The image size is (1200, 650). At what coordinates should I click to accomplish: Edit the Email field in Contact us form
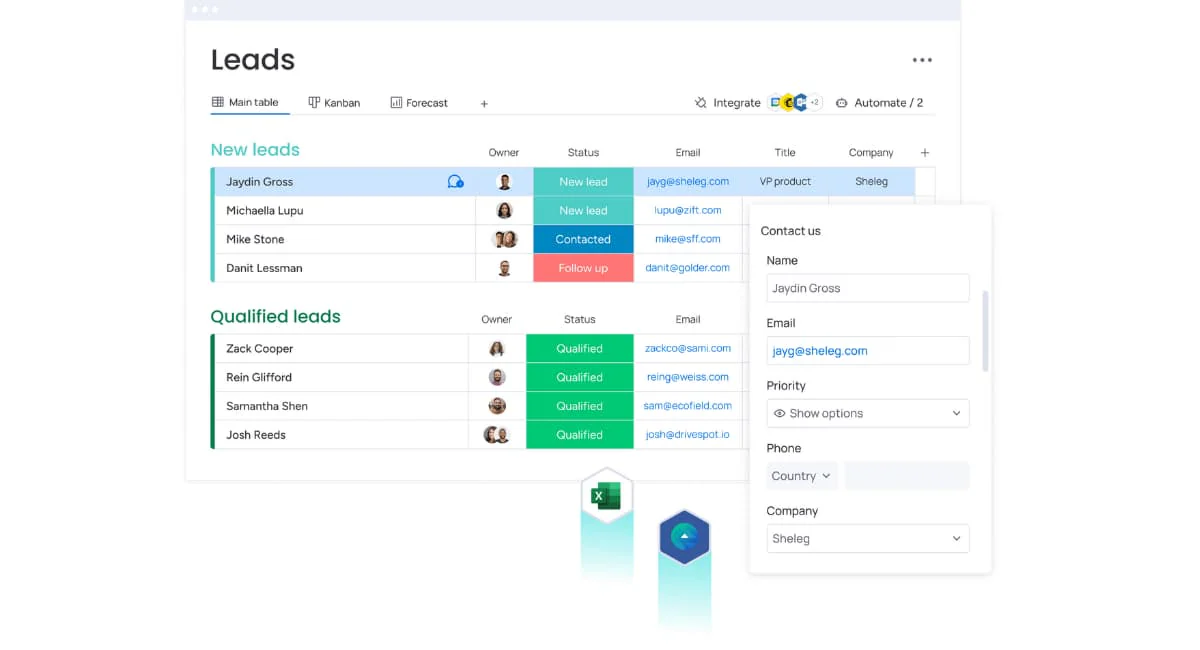click(868, 351)
